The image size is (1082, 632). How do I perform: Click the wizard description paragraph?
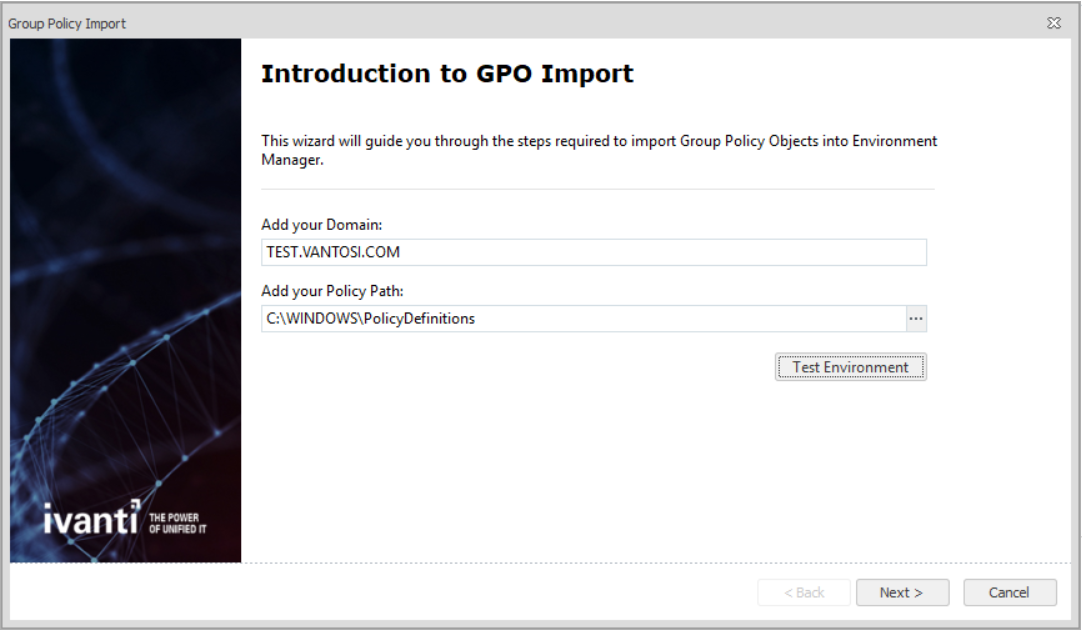tap(598, 150)
